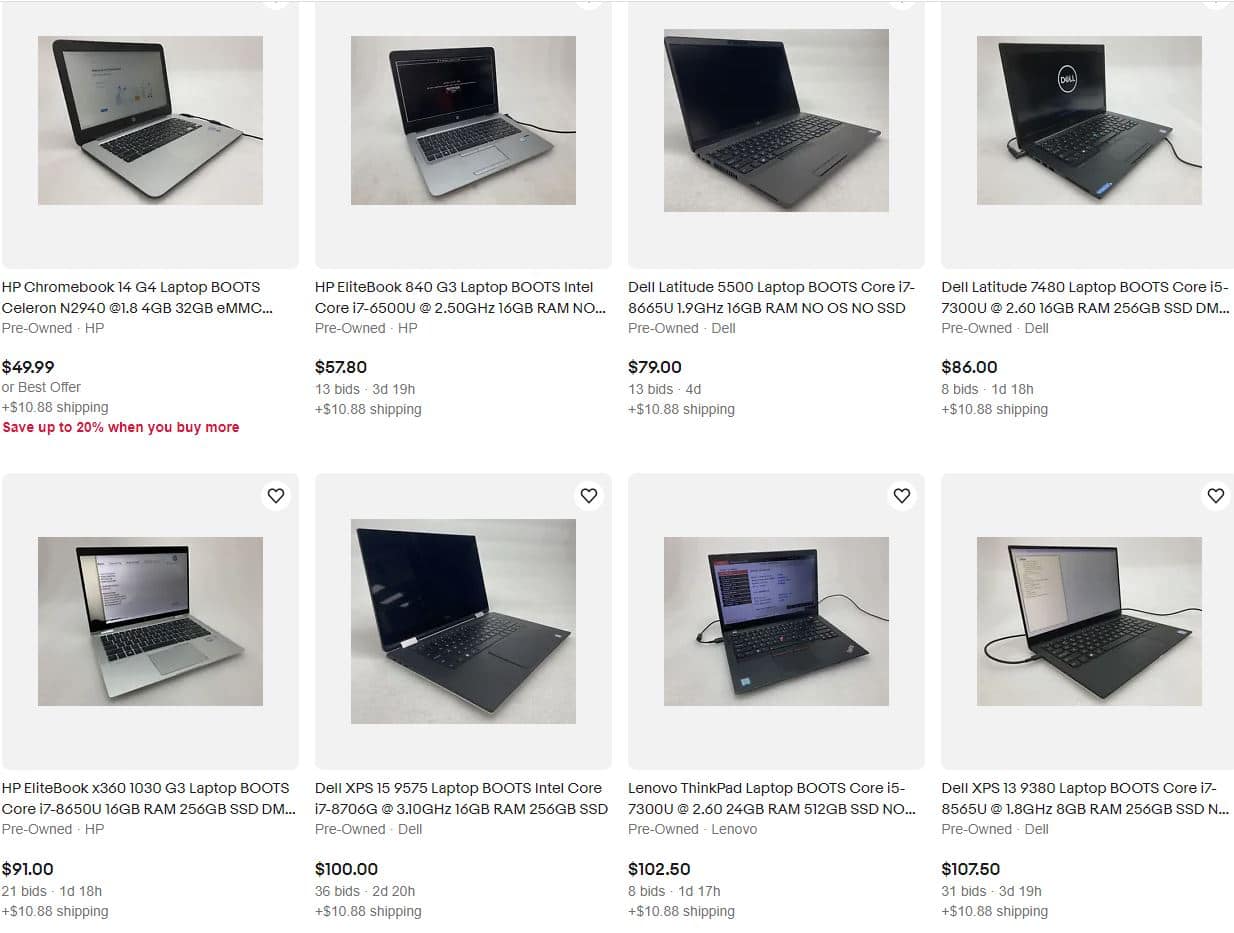View HP EliteBook 840 G3 listing image
The image size is (1234, 933).
pos(463,121)
